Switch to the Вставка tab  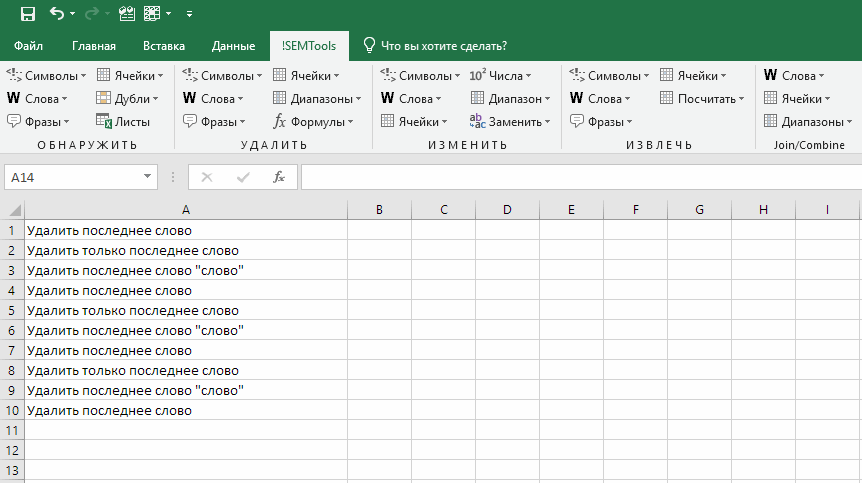(x=164, y=46)
